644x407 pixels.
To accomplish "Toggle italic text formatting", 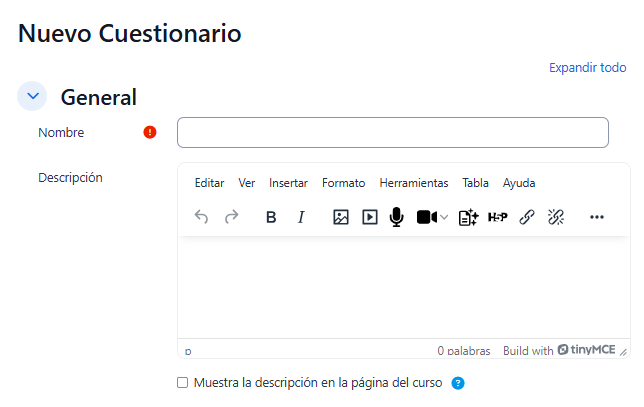I will click(x=301, y=217).
